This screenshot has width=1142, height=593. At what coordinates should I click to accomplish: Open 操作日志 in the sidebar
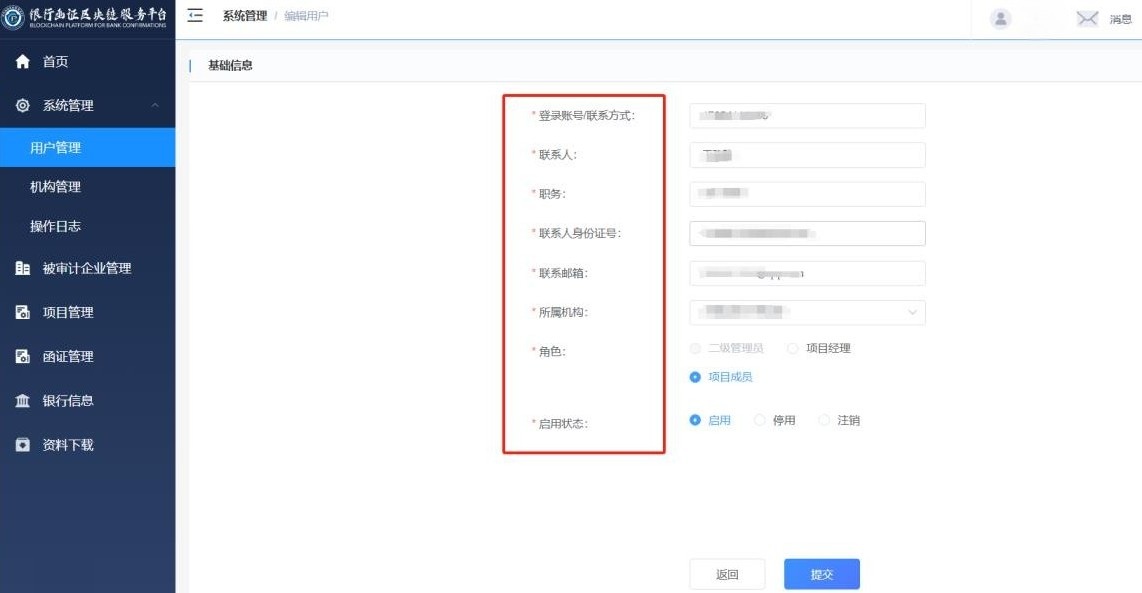(x=56, y=227)
